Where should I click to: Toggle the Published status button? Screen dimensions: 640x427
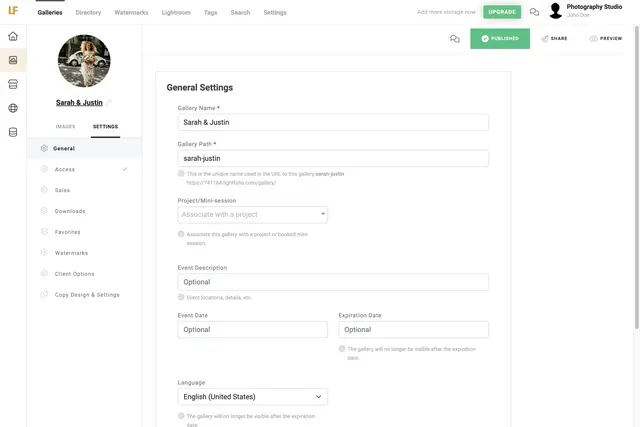coord(500,38)
